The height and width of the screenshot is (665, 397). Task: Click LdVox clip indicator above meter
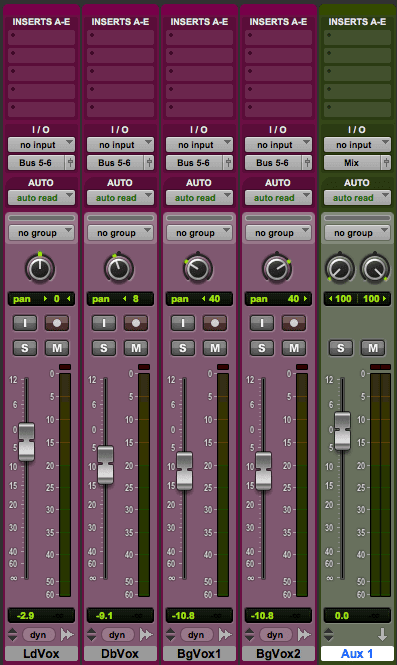pos(65,367)
